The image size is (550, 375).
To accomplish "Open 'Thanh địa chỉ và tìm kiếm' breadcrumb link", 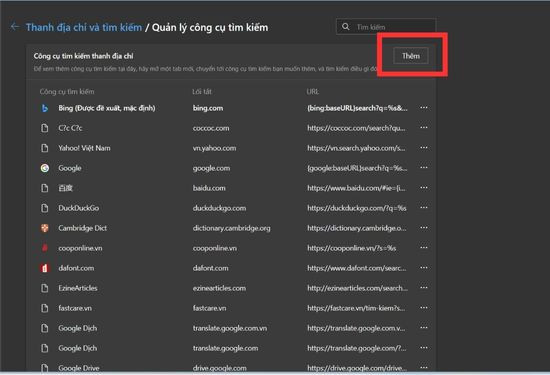I will tap(84, 27).
